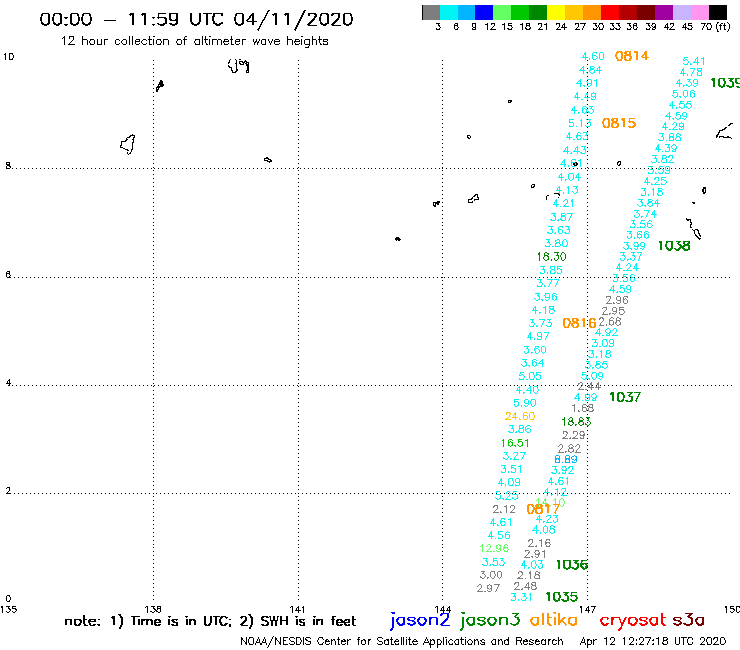Select the altika satellite legend label
740x650 pixels.
tap(553, 620)
